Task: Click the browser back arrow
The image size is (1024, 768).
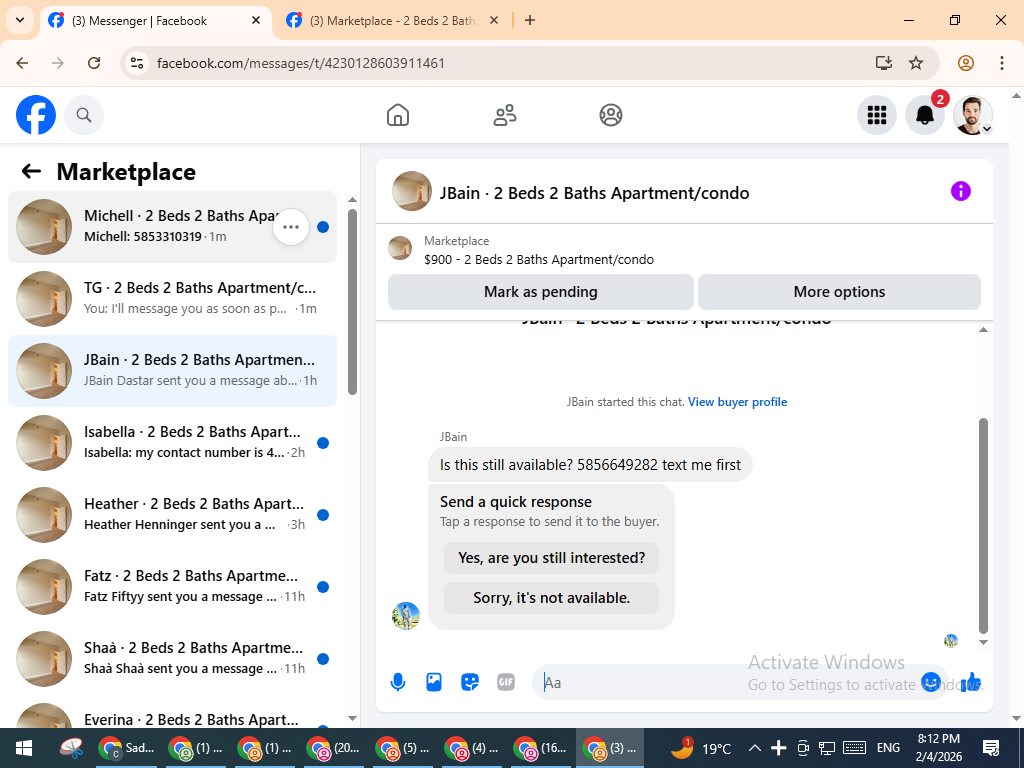Action: 22,63
